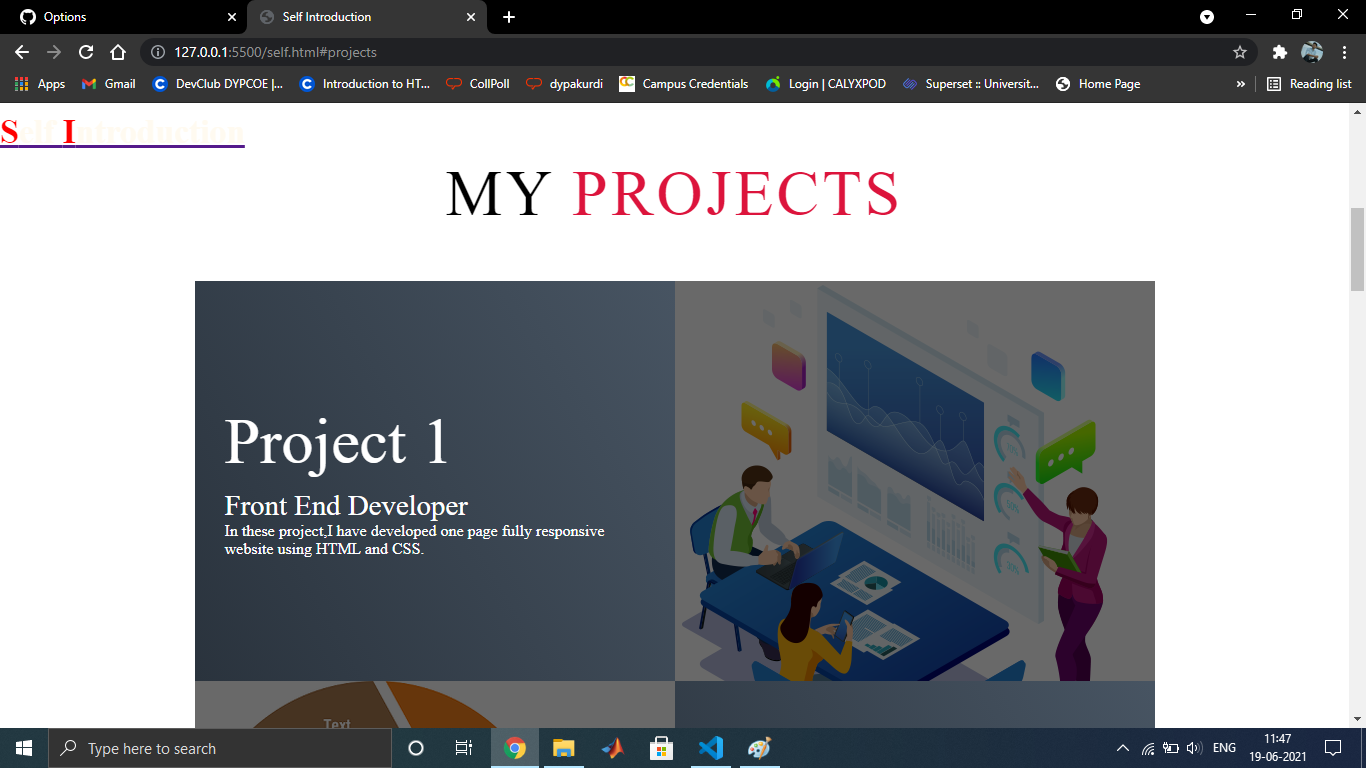Open DevClub DYPCOE bookmark
Viewport: 1366px width, 768px height.
217,84
